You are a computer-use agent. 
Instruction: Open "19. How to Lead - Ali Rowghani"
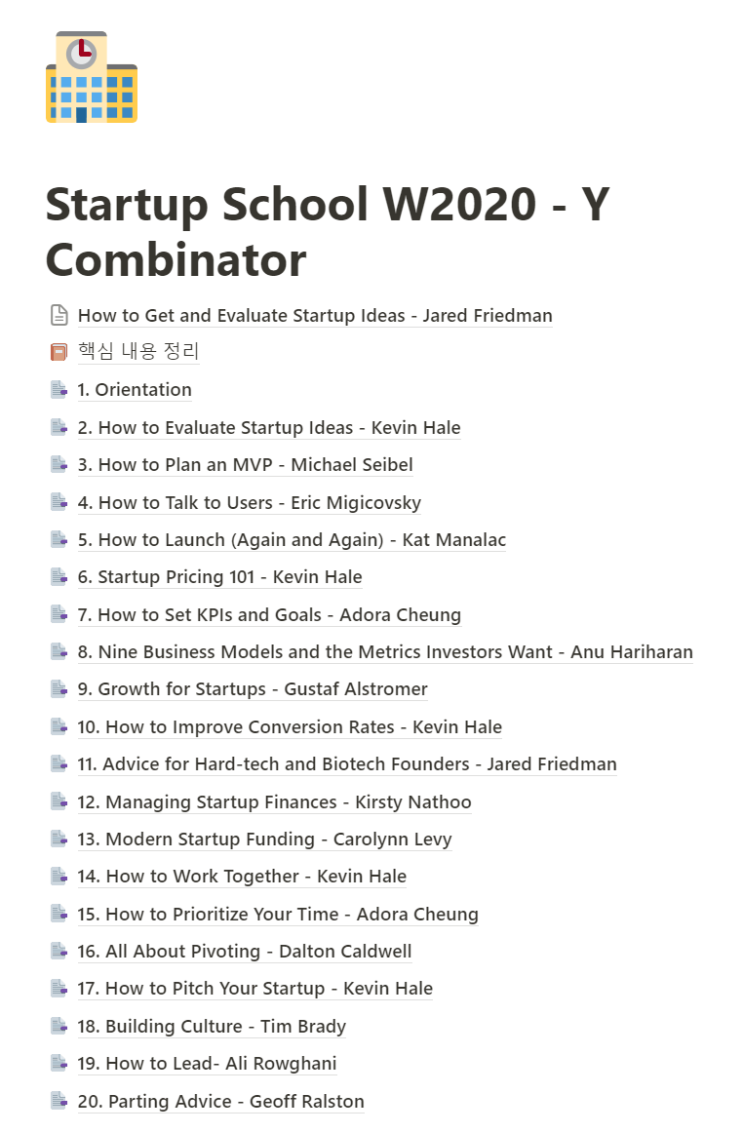point(206,1063)
